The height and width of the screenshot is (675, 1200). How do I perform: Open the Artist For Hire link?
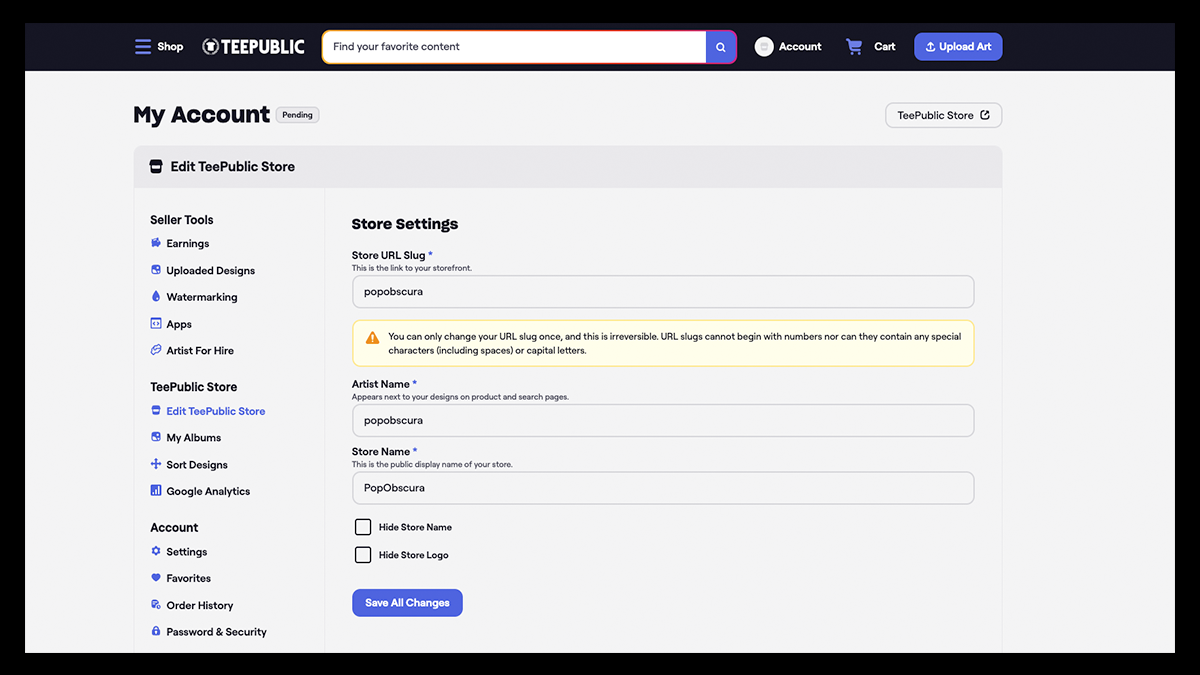pyautogui.click(x=200, y=351)
